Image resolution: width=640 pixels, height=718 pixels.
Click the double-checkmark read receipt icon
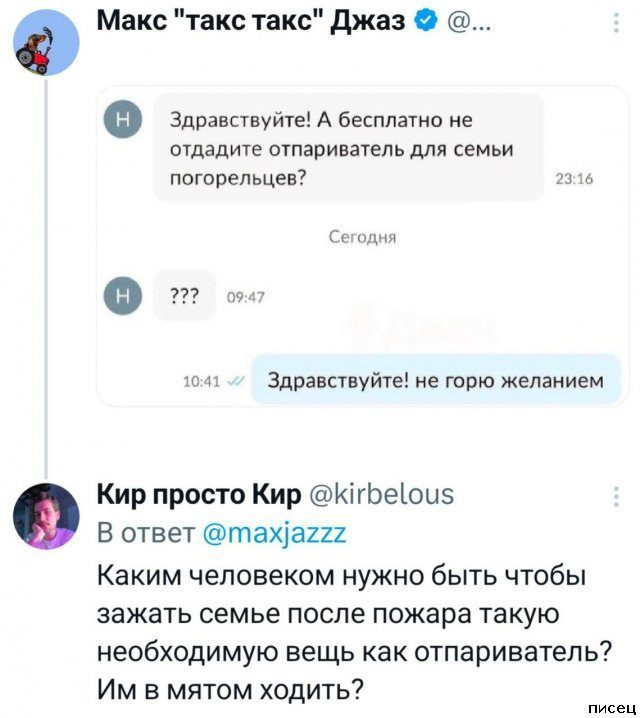click(233, 379)
